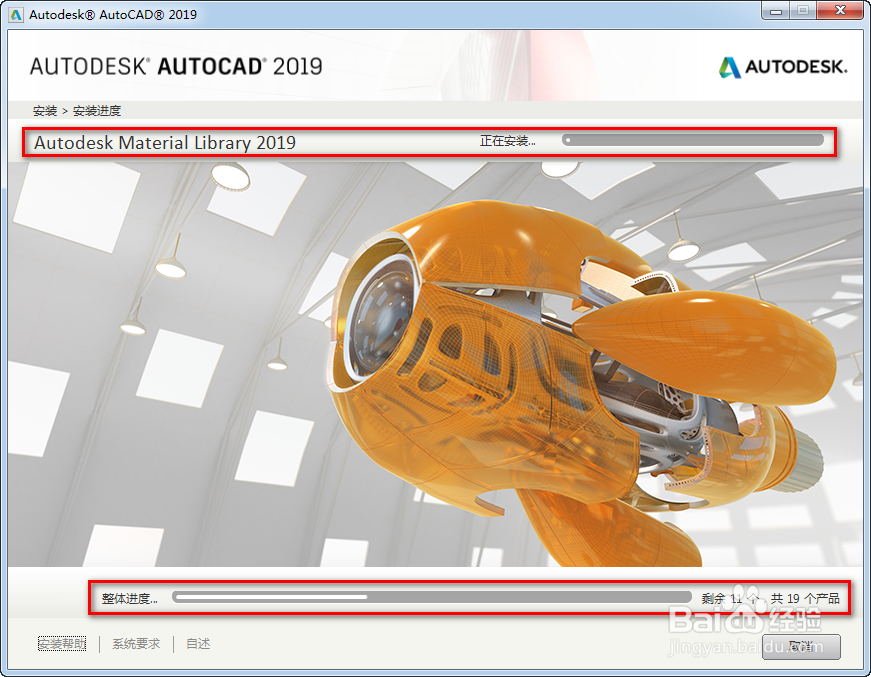Screen dimensions: 871x677
Task: Open the 自述 link
Action: click(198, 644)
